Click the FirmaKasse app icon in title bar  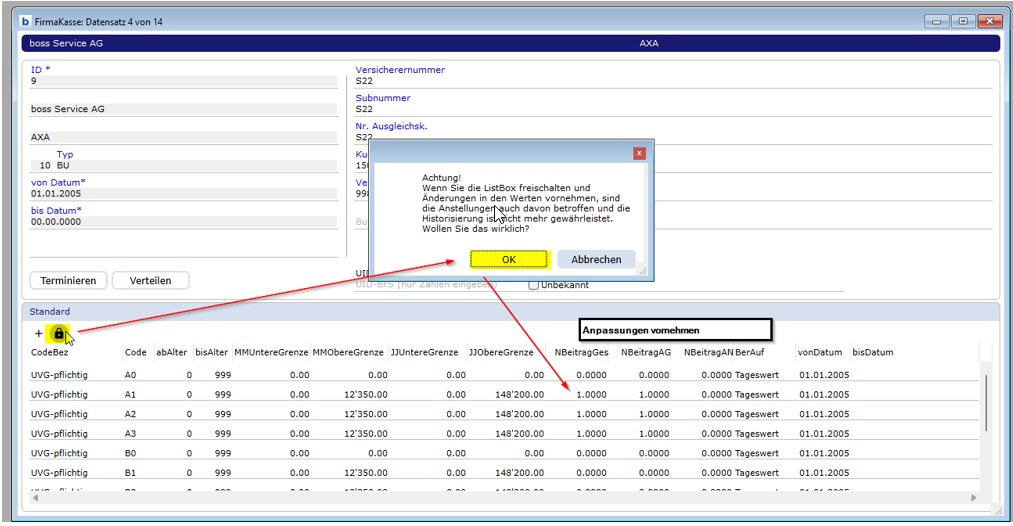point(26,19)
